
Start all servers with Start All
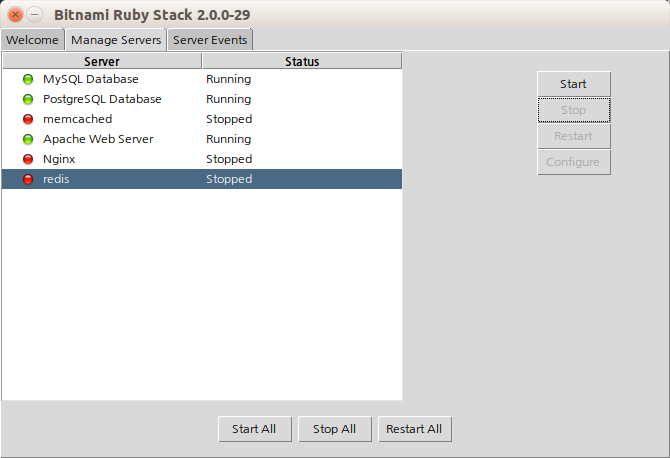255,429
